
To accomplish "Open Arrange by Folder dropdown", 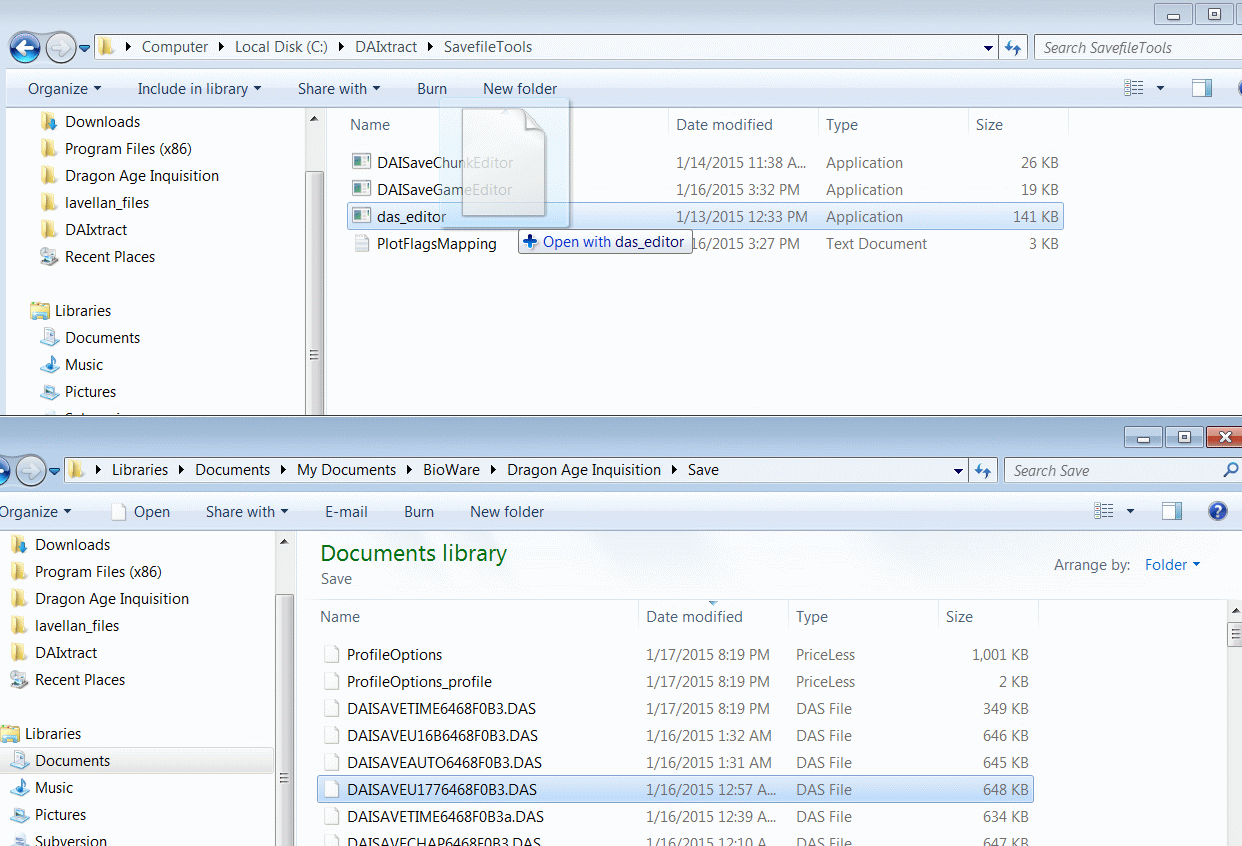I will pos(1172,565).
